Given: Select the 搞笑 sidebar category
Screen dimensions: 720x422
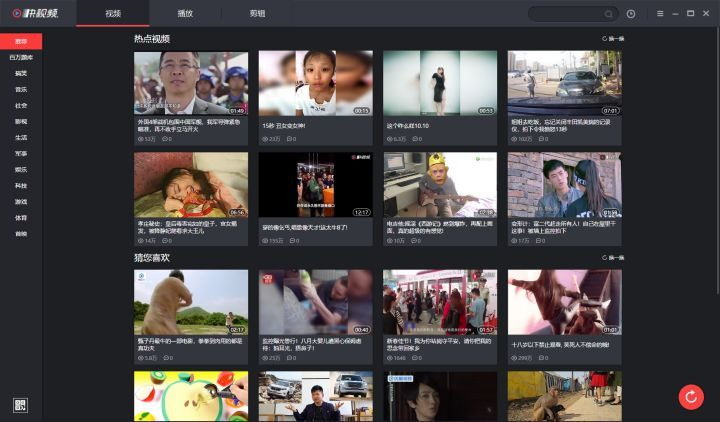Looking at the screenshot, I should 21,73.
